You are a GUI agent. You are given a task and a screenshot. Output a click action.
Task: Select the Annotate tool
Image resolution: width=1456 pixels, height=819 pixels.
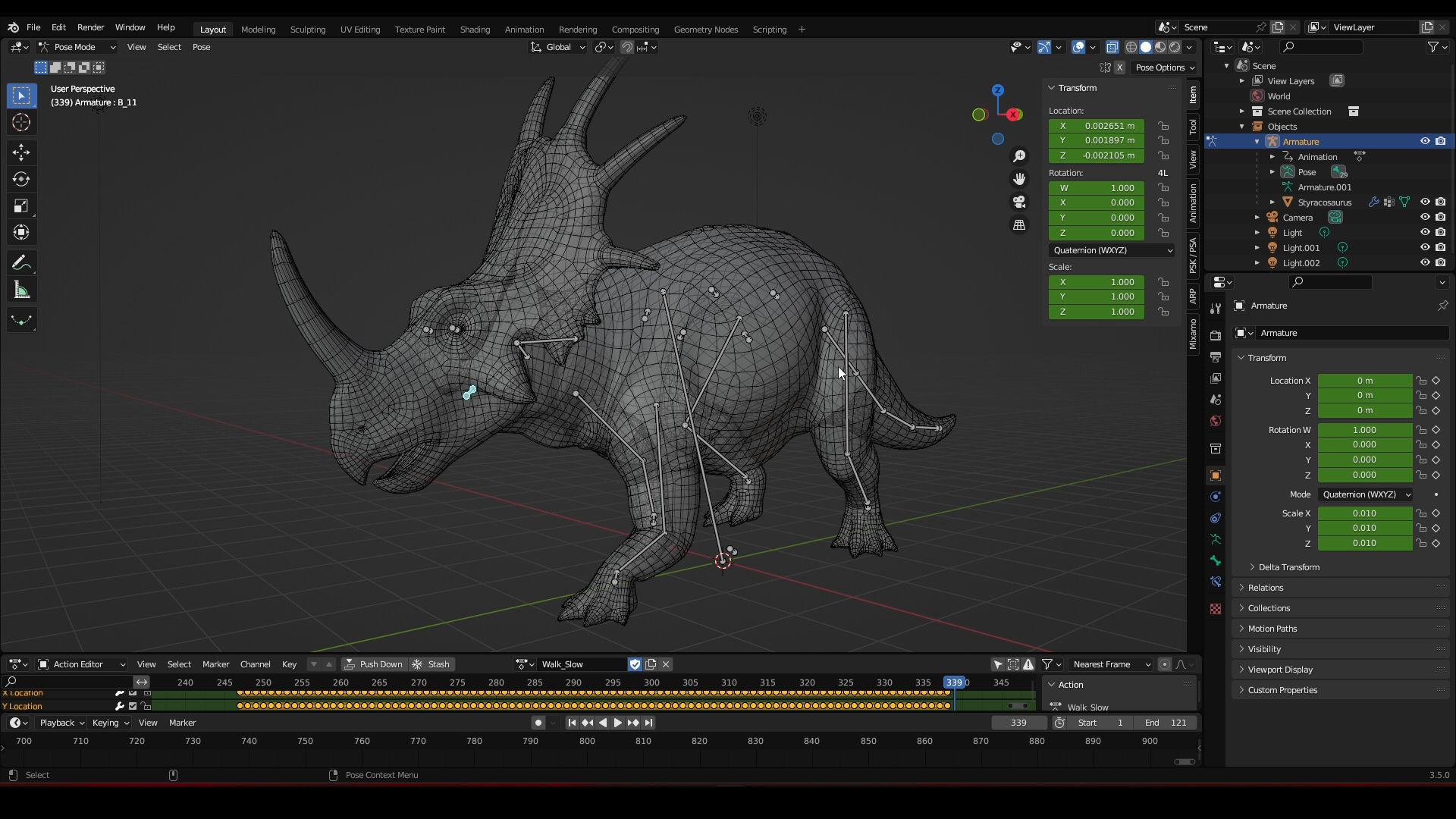point(21,263)
